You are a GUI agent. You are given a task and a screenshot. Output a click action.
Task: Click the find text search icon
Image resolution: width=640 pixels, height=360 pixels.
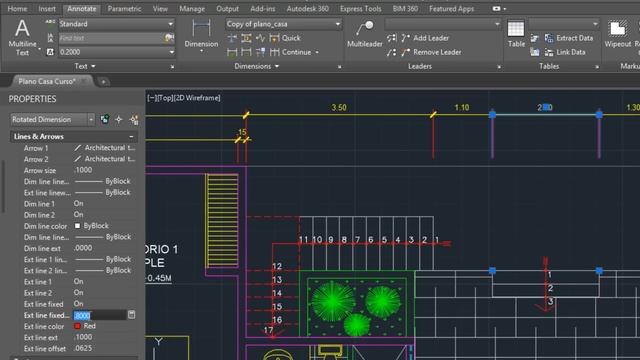169,38
